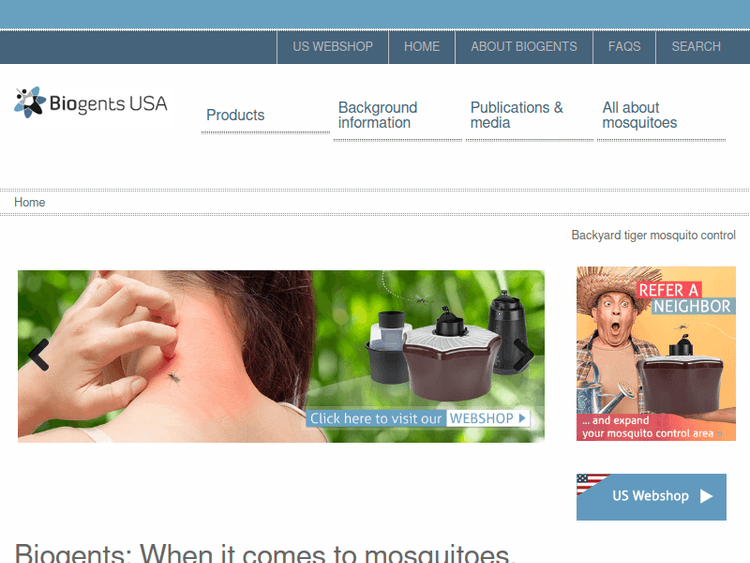
Task: Expand Publications & media menu
Action: click(517, 115)
